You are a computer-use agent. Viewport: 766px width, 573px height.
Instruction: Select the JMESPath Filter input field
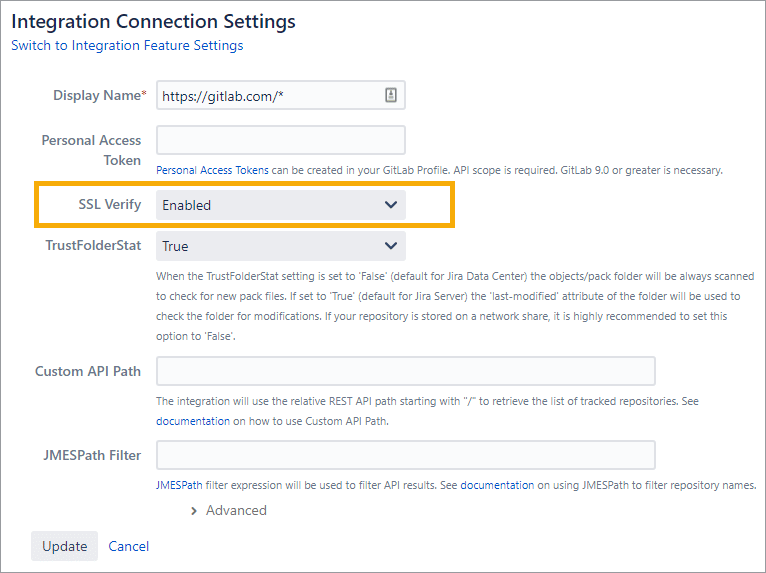pos(405,455)
